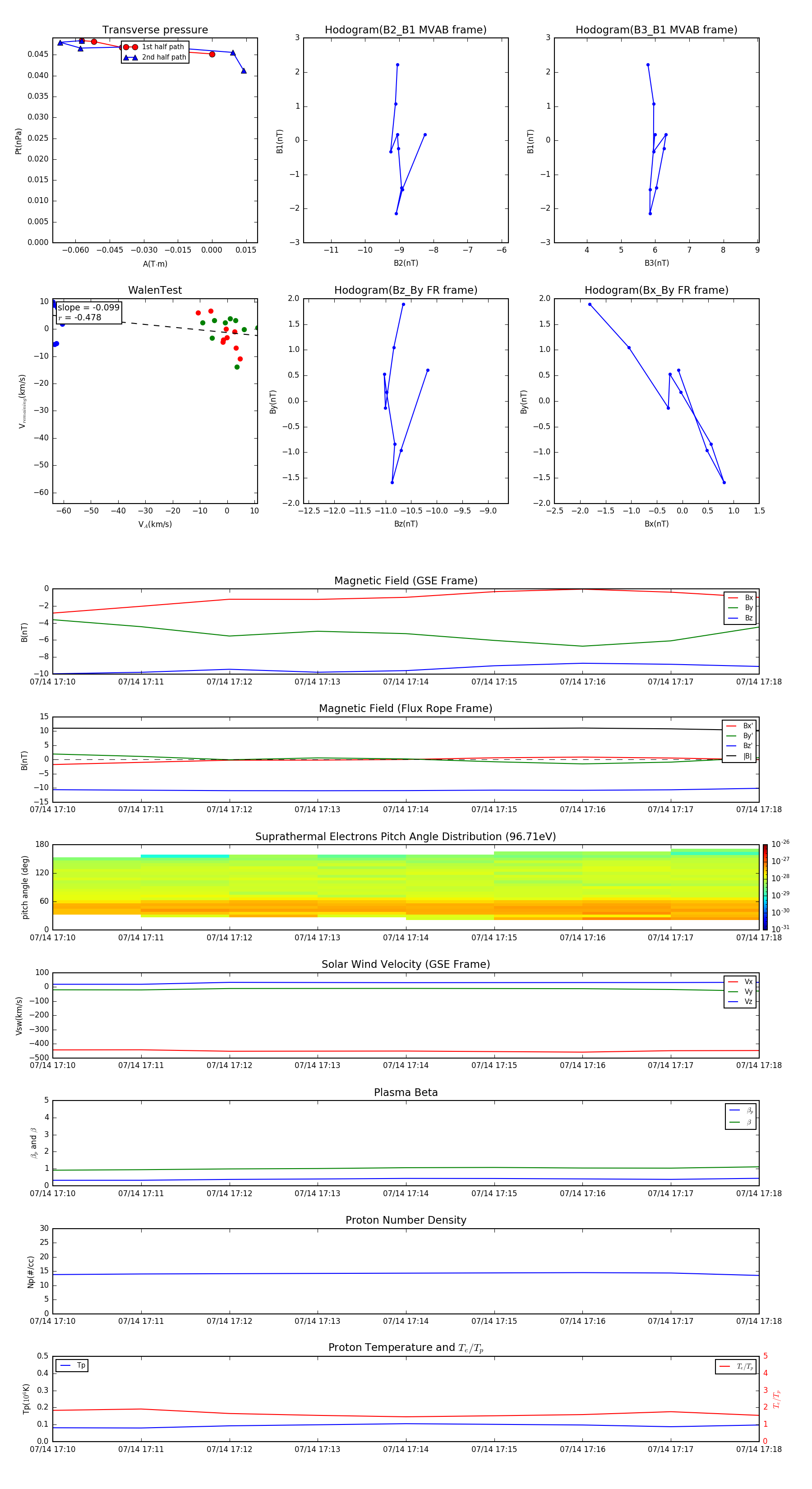
Task: Click the lowest blue triangle in Transverse pressure plot
Action: click(x=244, y=70)
